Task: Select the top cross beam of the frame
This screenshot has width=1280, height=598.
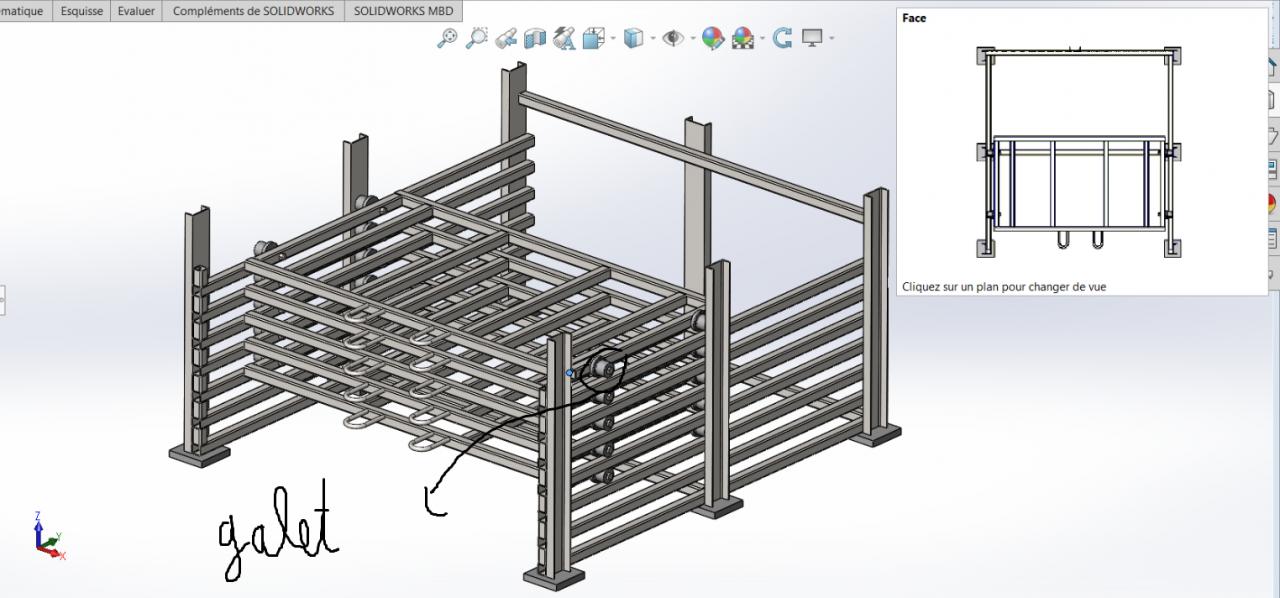Action: (x=690, y=155)
